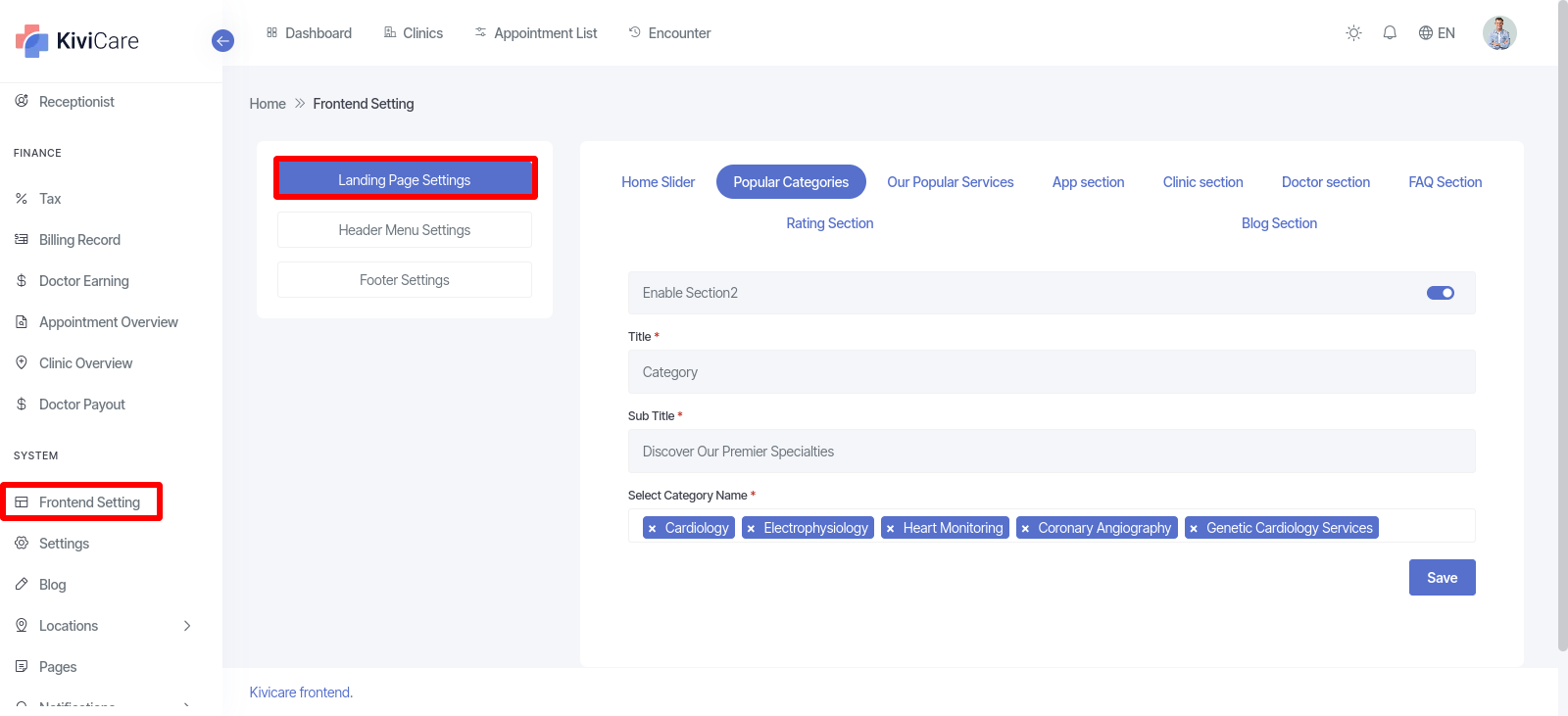The width and height of the screenshot is (1568, 716).
Task: Click the Appointment List icon
Action: click(480, 32)
